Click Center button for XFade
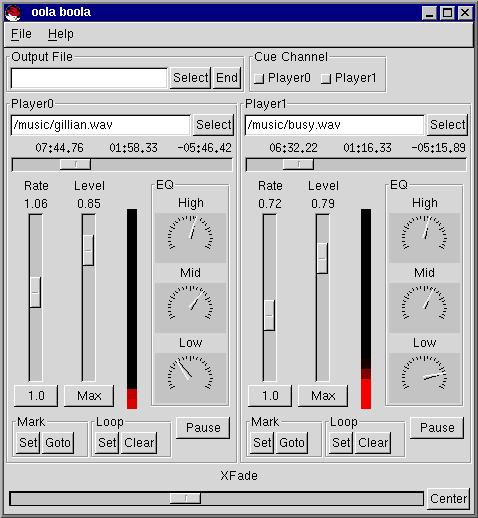 pyautogui.click(x=448, y=499)
